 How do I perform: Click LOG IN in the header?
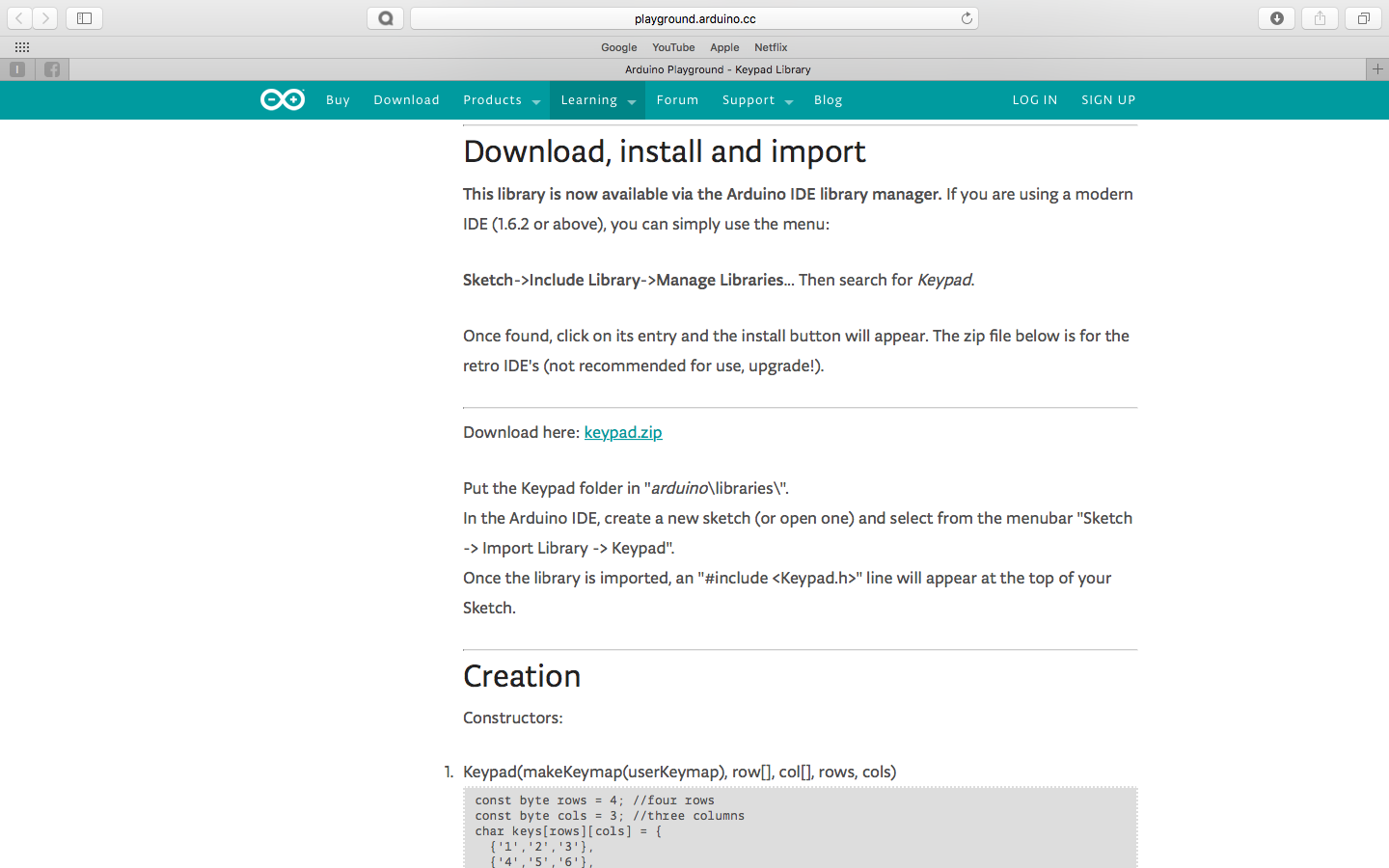[x=1035, y=99]
